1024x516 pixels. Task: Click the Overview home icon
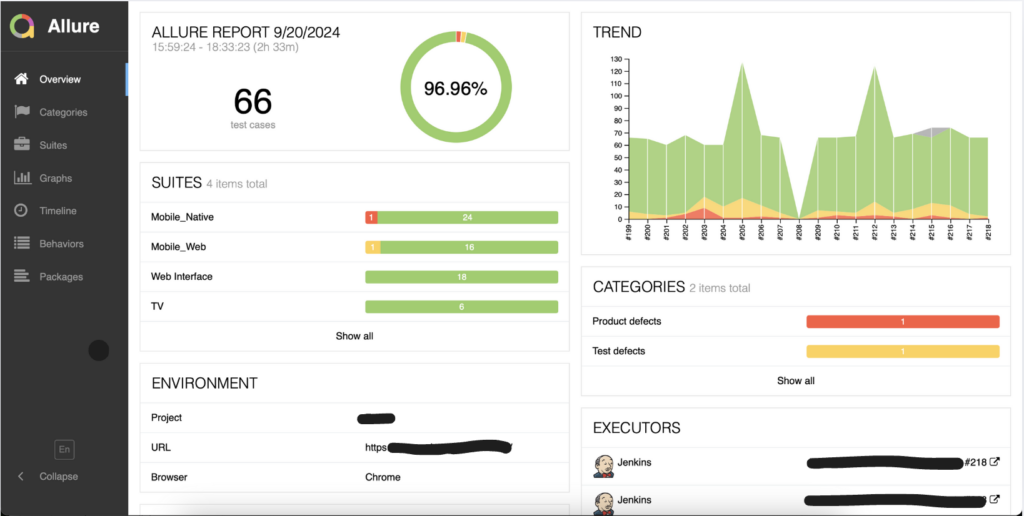pos(21,79)
